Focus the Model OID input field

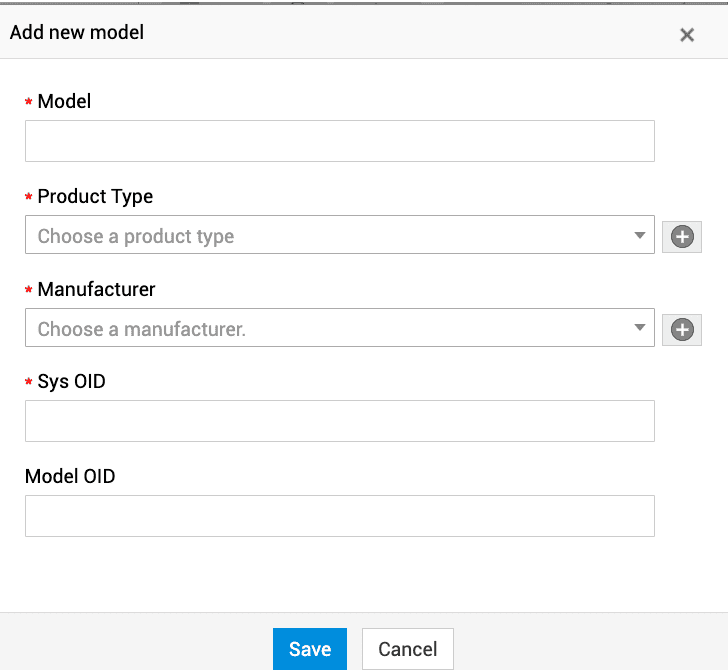tap(339, 516)
